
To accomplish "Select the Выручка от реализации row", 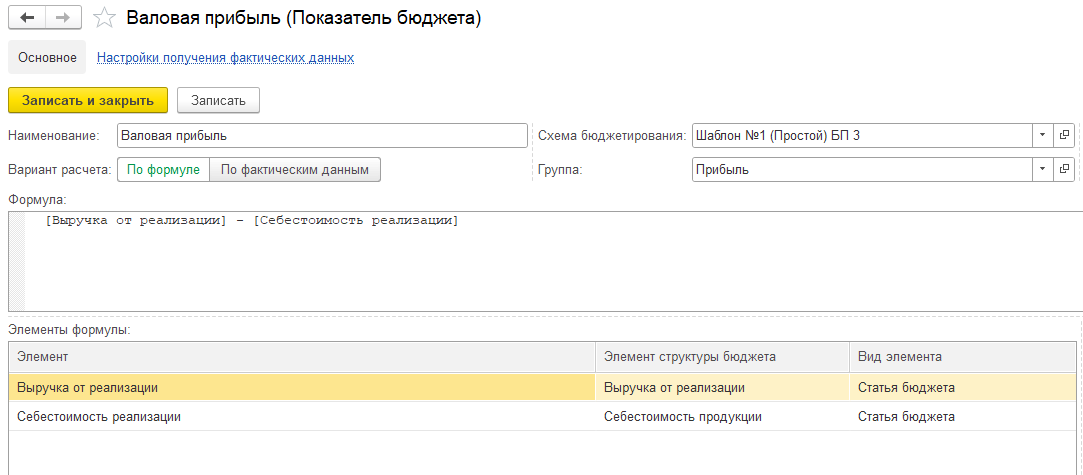I will [542, 387].
